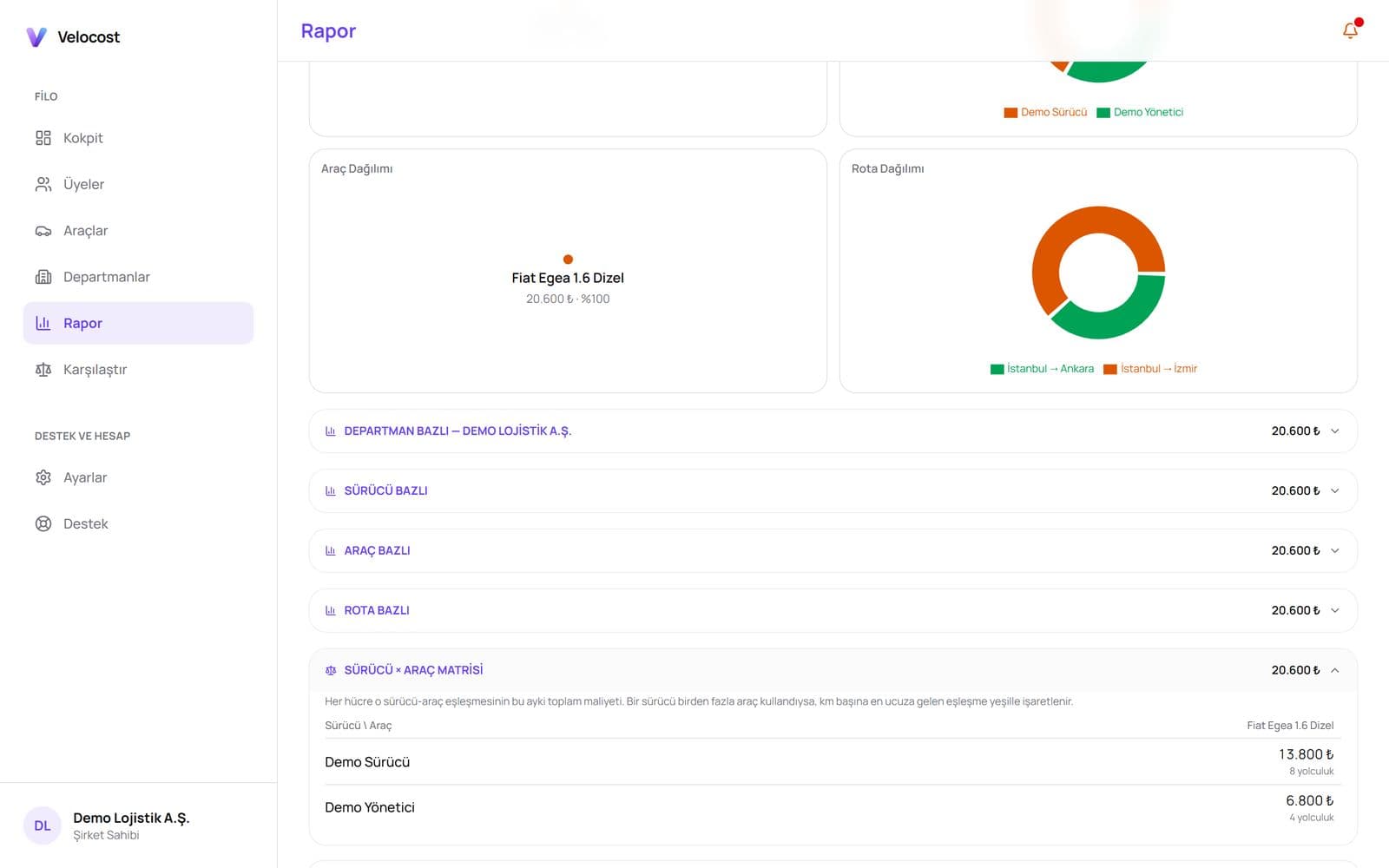The width and height of the screenshot is (1389, 868).
Task: Click the Karşılaştır scales icon
Action: click(43, 370)
